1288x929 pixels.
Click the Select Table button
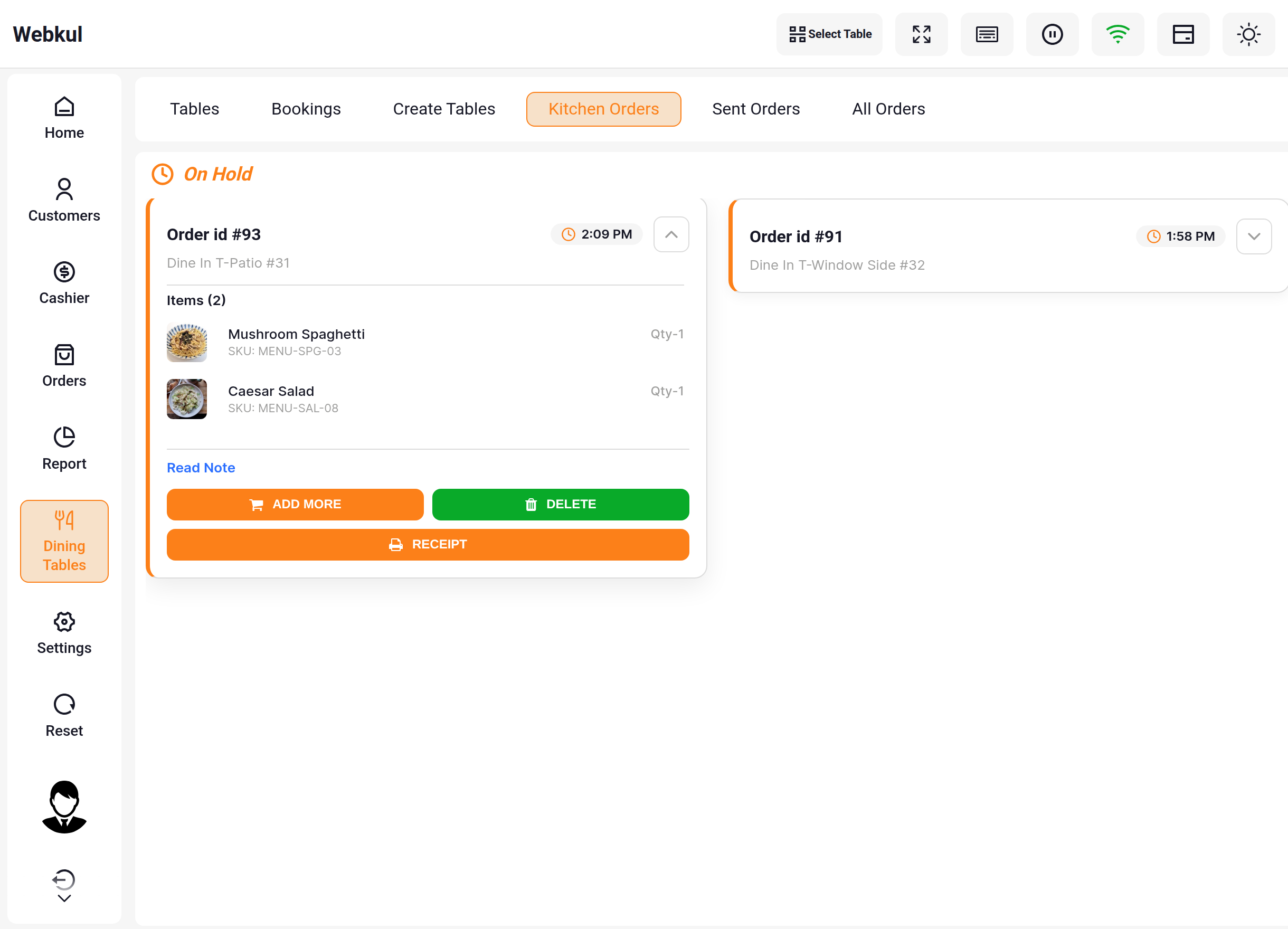point(830,34)
